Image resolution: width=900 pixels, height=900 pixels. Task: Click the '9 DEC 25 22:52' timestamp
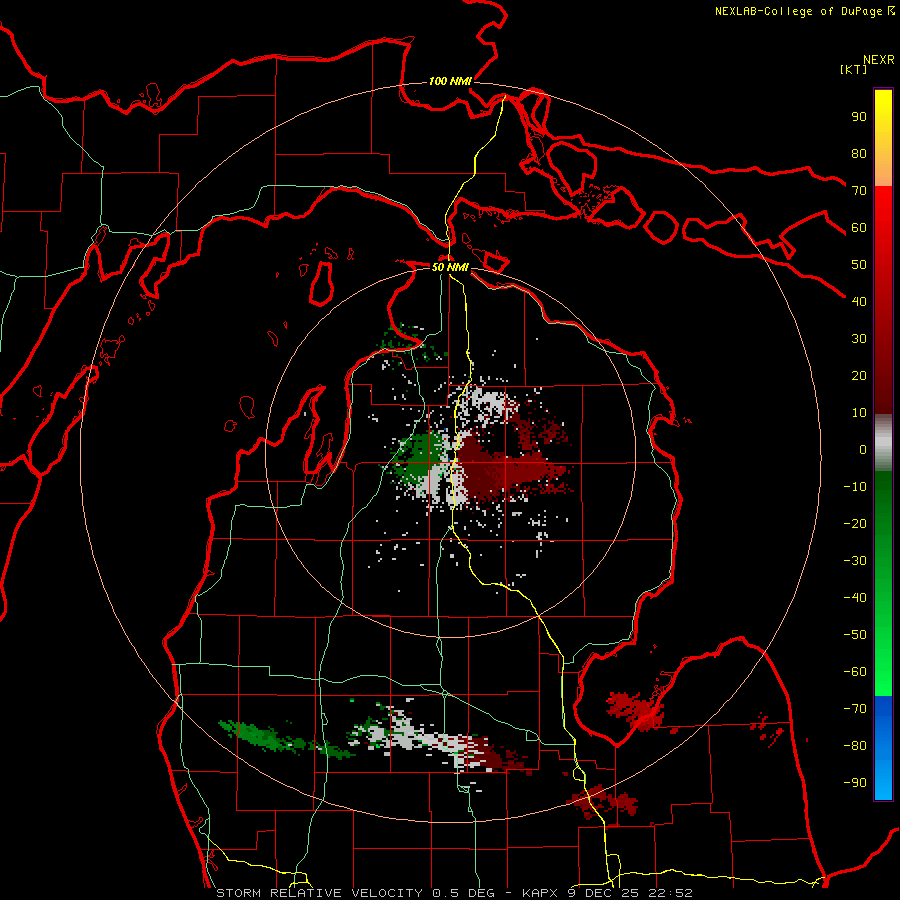click(x=630, y=893)
